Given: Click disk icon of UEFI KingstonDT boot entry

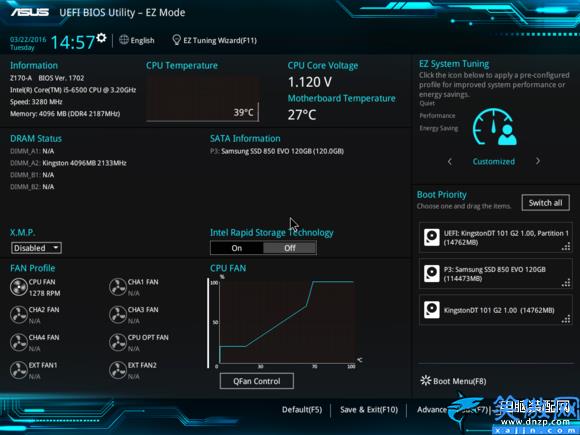Looking at the screenshot, I should coord(431,237).
